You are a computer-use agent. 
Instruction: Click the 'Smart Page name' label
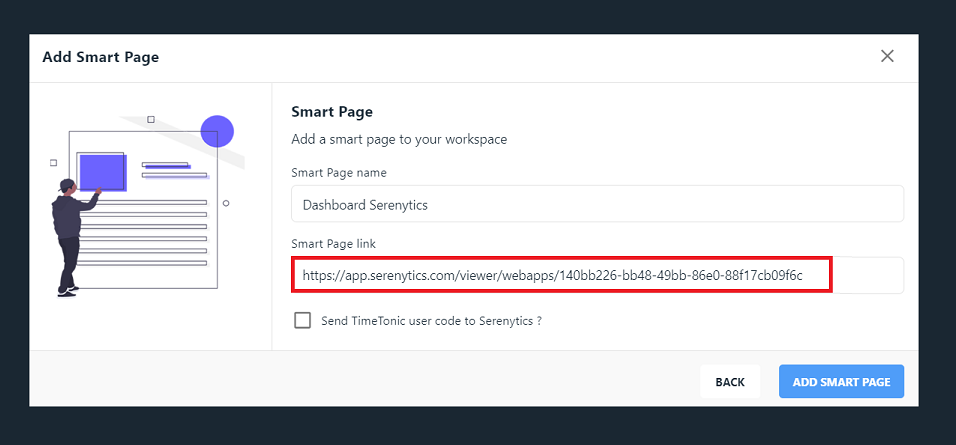pyautogui.click(x=339, y=173)
